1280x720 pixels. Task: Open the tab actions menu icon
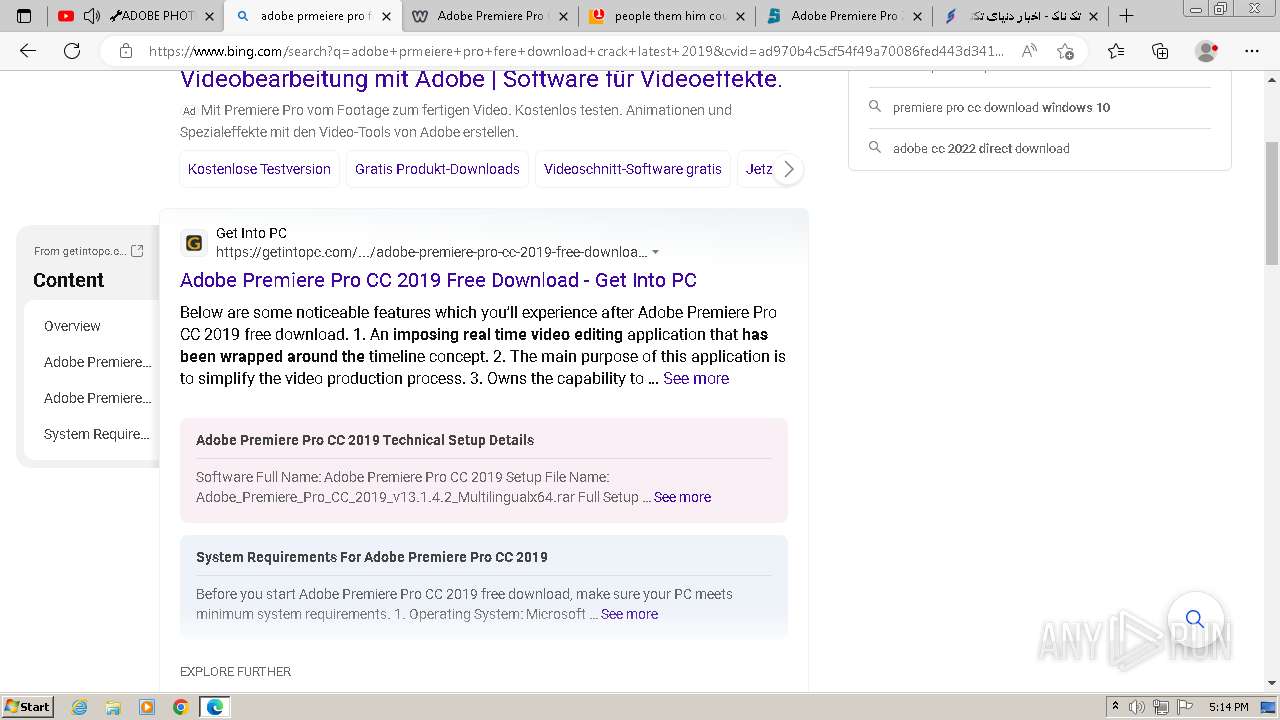click(24, 16)
